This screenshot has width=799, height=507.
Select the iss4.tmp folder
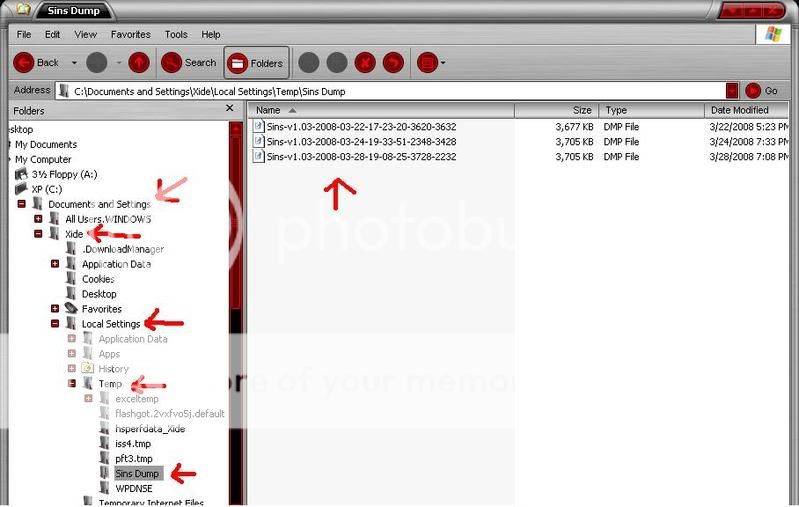click(132, 444)
